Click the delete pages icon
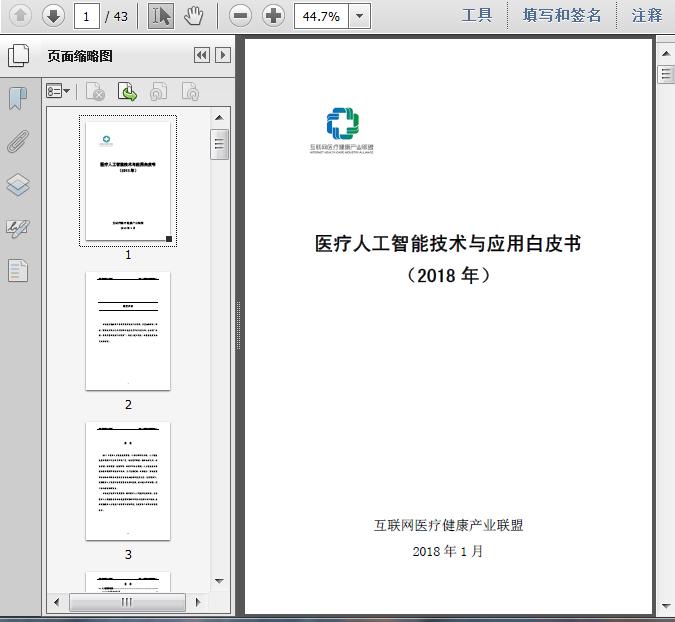Viewport: 675px width, 622px height. pyautogui.click(x=96, y=91)
